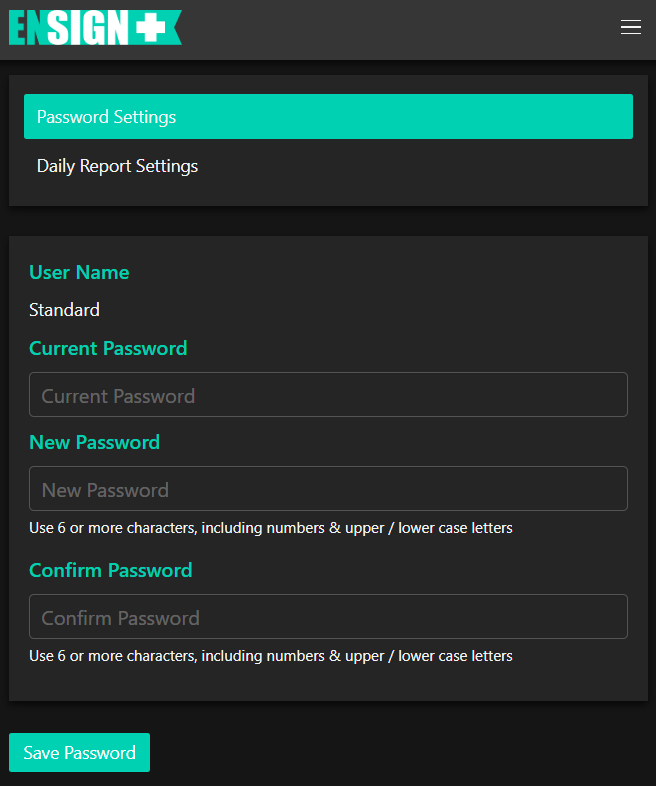656x786 pixels.
Task: Click the New Password heading label
Action: click(94, 443)
